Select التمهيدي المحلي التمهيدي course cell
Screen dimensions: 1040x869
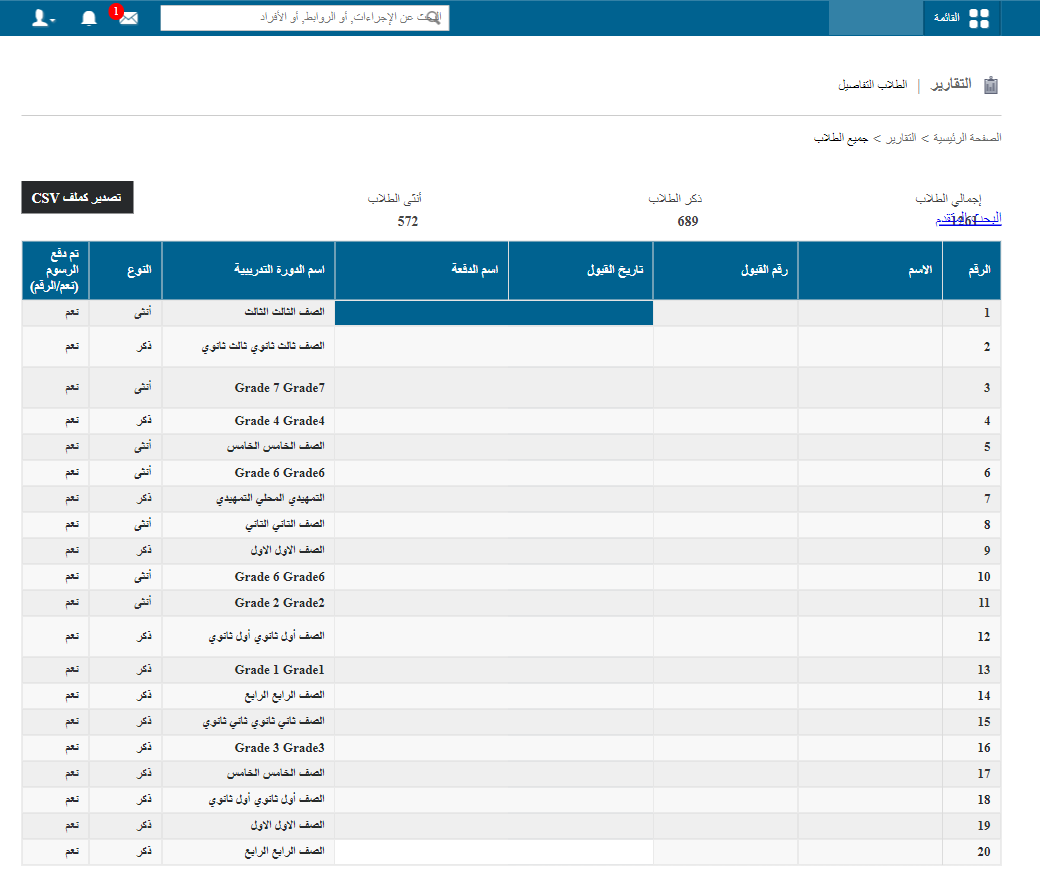(249, 499)
